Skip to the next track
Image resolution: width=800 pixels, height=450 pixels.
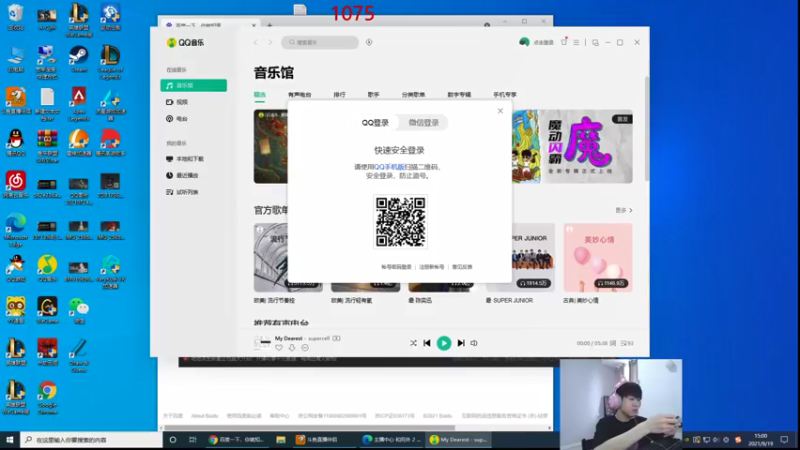click(461, 343)
